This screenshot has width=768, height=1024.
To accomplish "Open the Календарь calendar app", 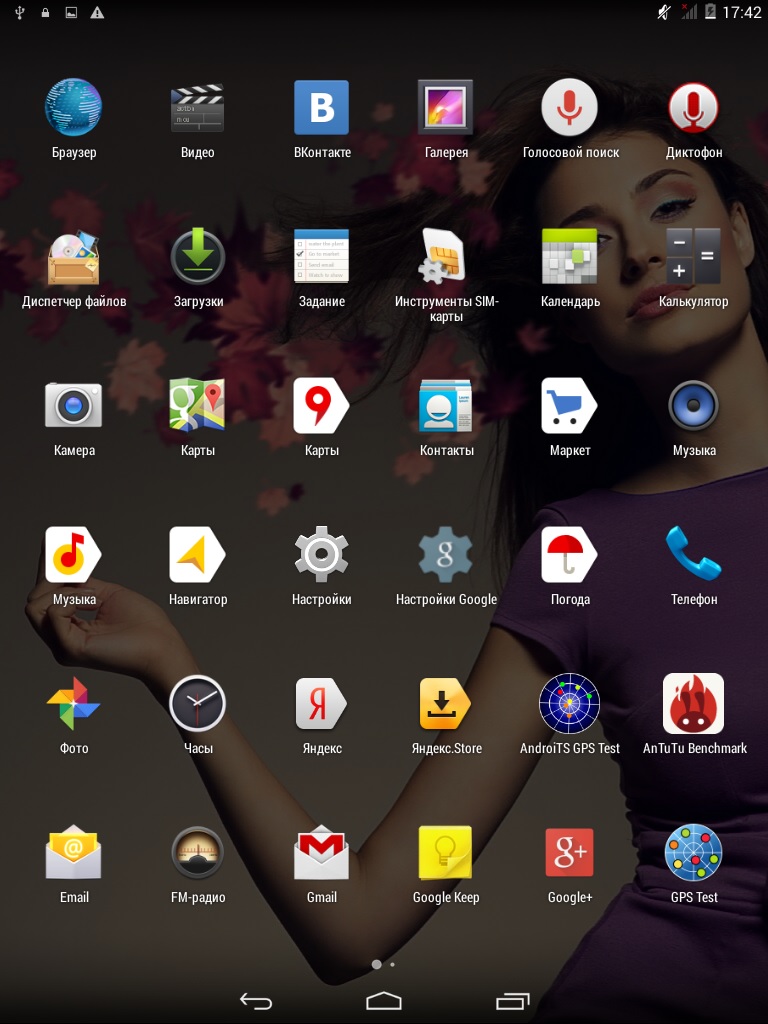I will pyautogui.click(x=569, y=256).
